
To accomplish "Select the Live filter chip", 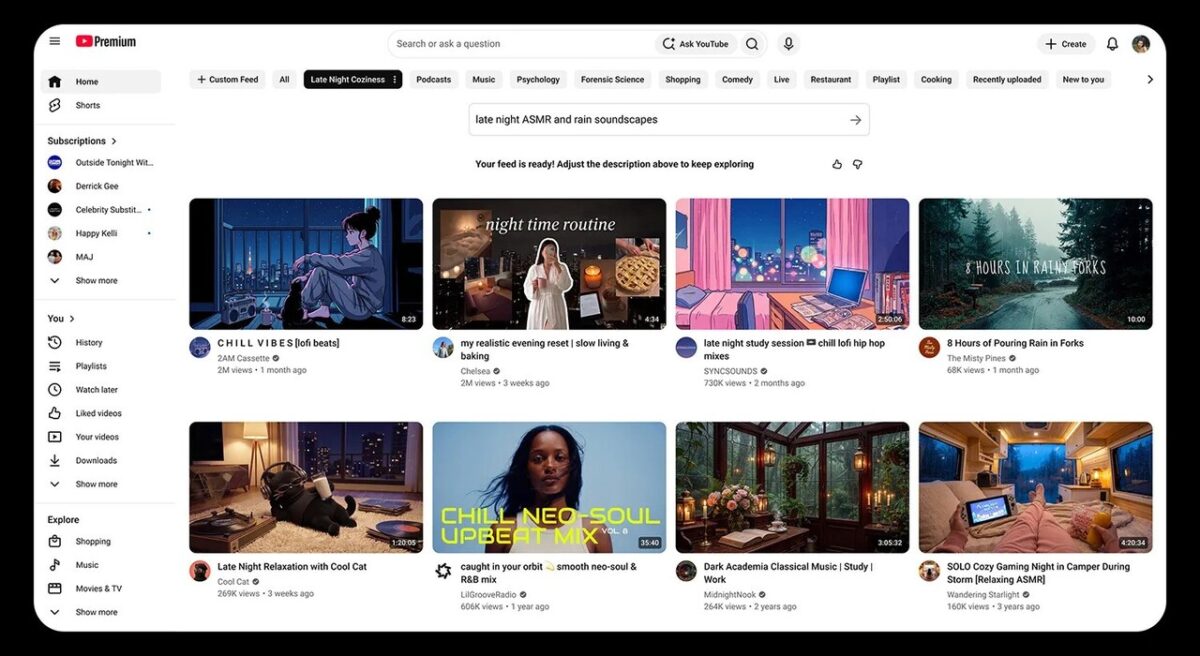I will [782, 79].
